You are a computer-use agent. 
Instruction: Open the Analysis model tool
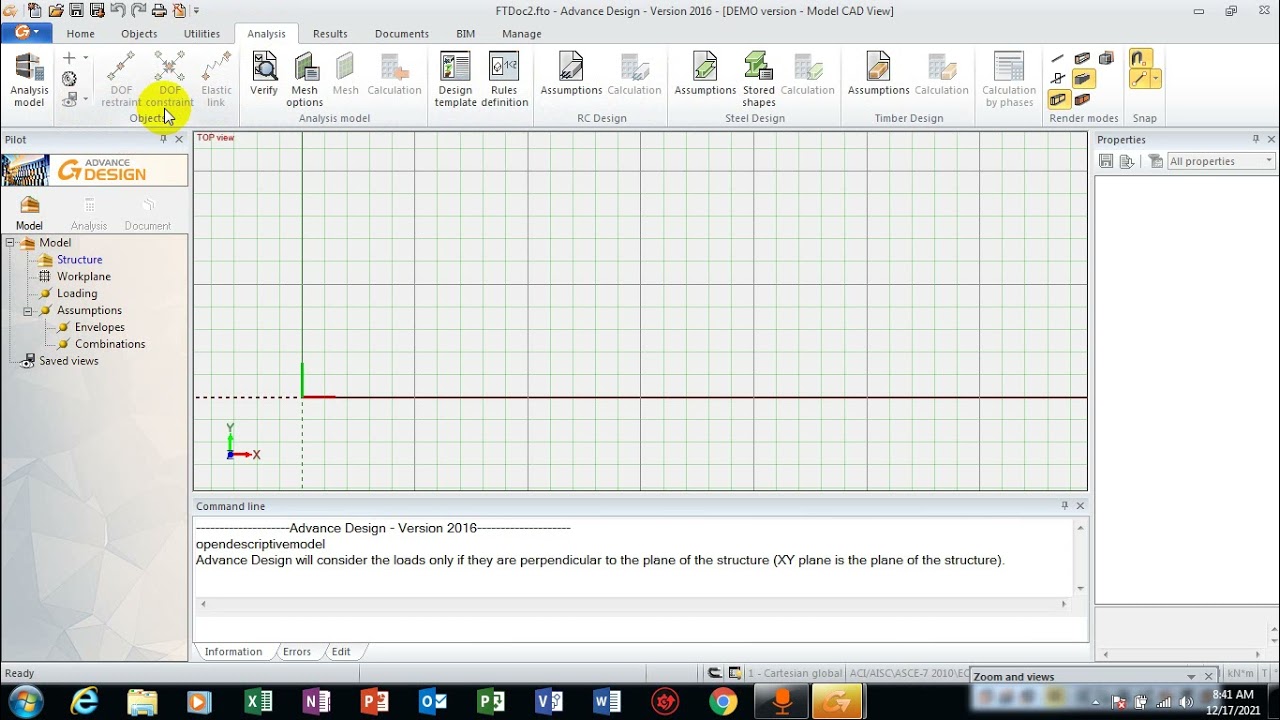pos(29,80)
